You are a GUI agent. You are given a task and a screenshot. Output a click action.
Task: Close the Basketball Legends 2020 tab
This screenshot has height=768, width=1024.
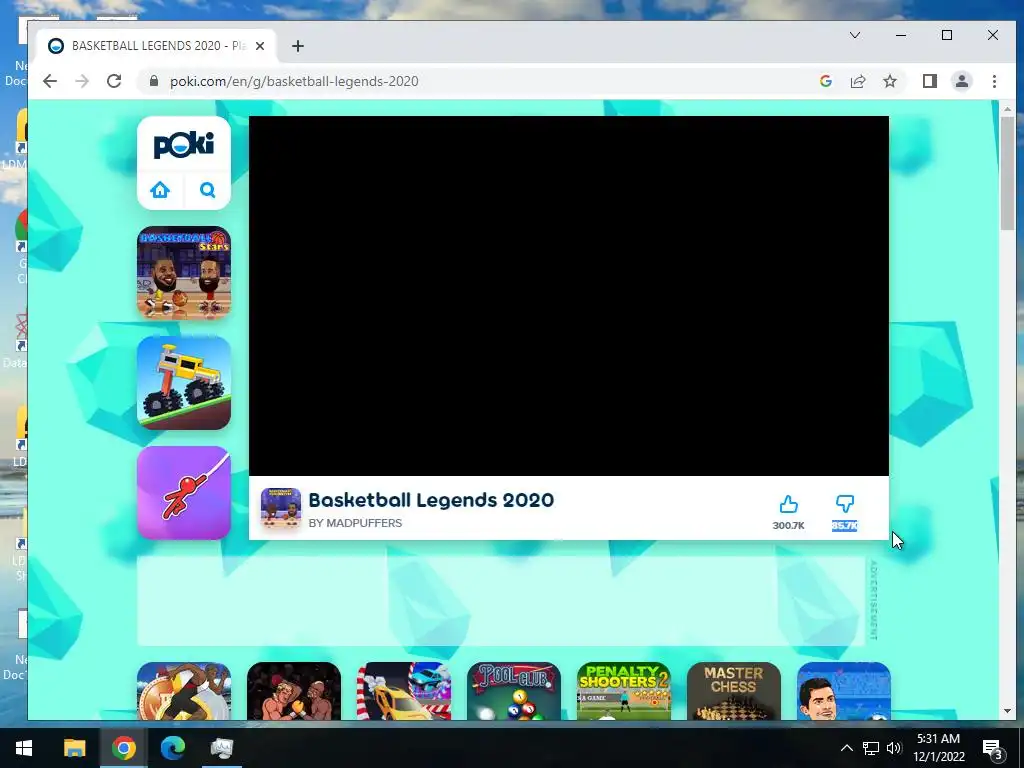pyautogui.click(x=260, y=46)
